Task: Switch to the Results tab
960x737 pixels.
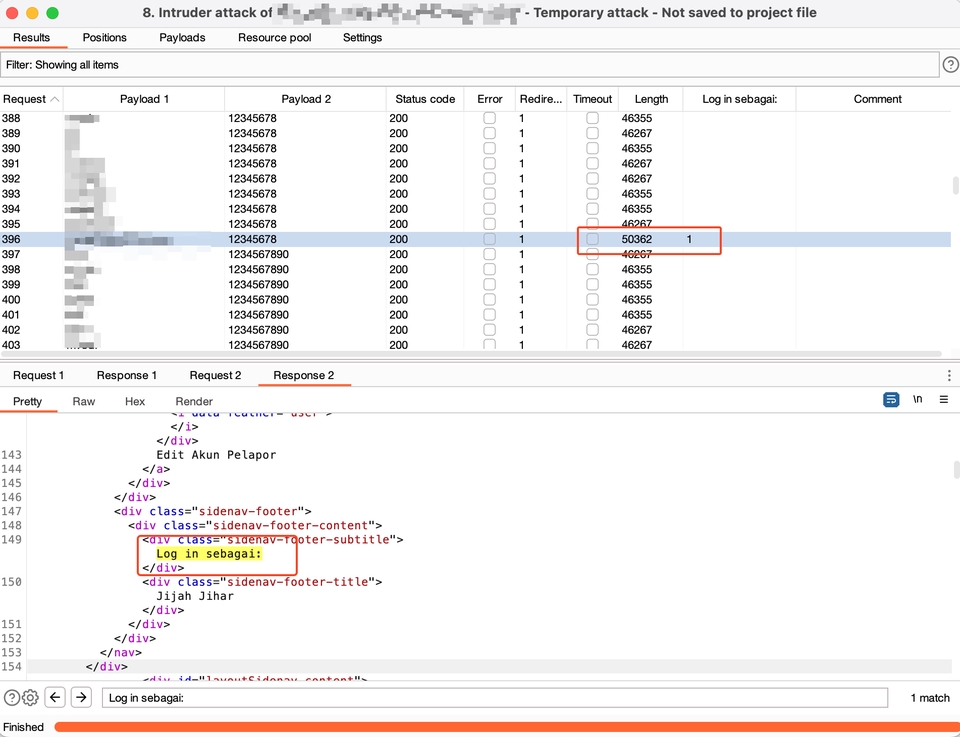Action: click(x=31, y=37)
